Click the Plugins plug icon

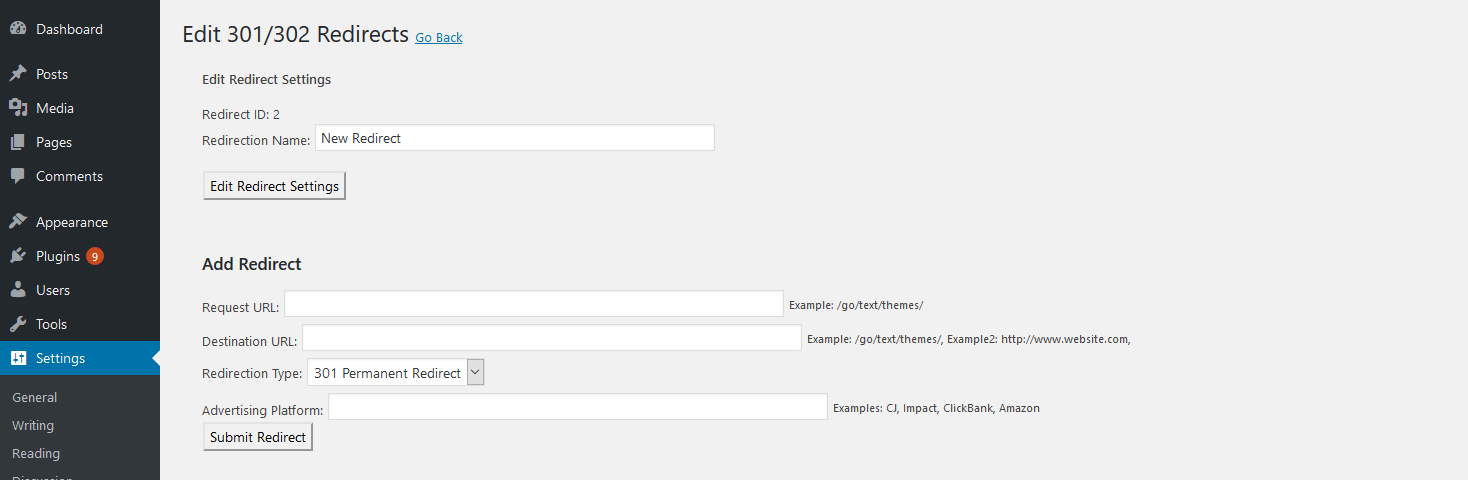coord(18,256)
